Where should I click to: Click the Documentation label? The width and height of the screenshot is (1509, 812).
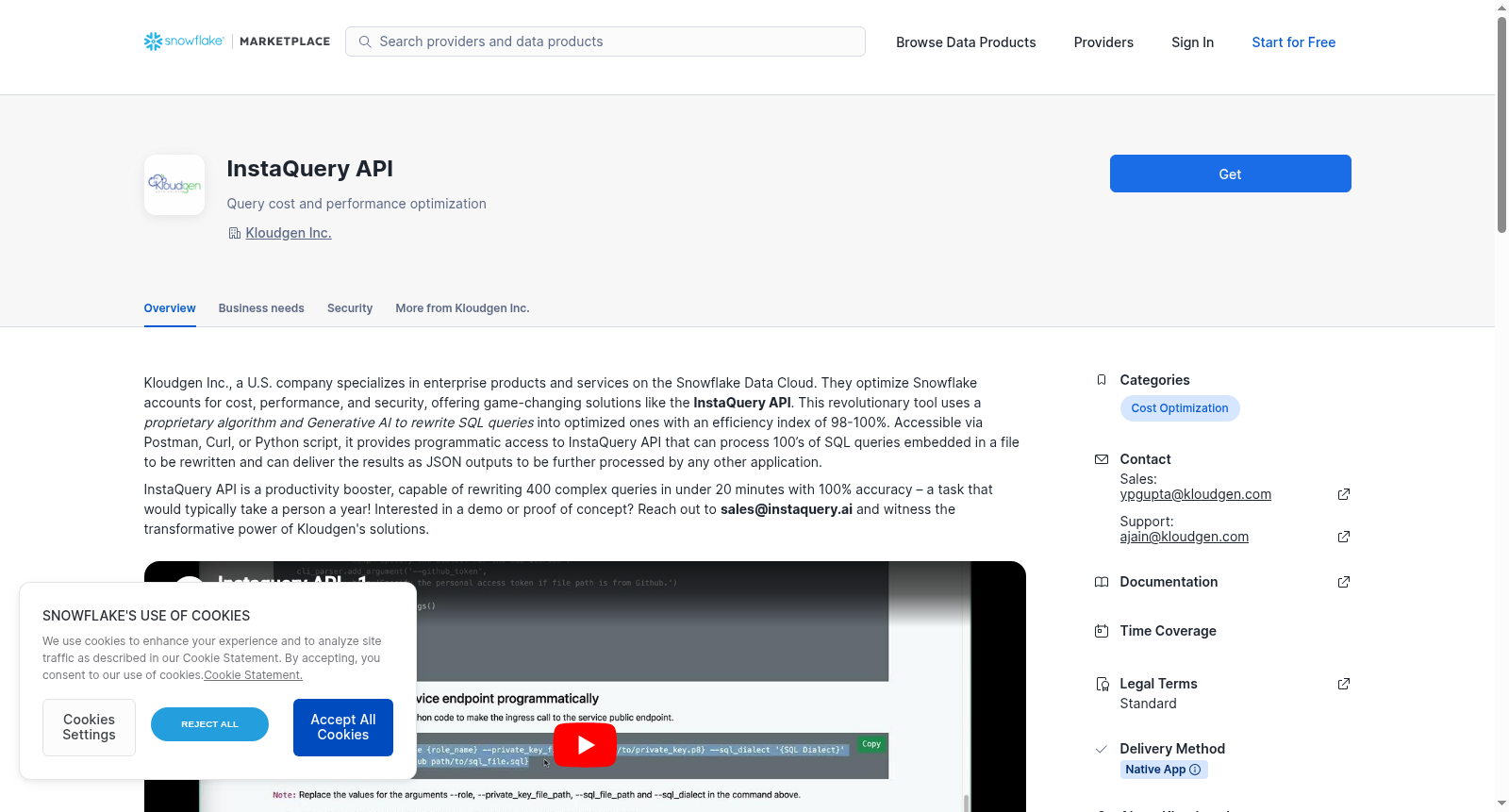tap(1169, 582)
